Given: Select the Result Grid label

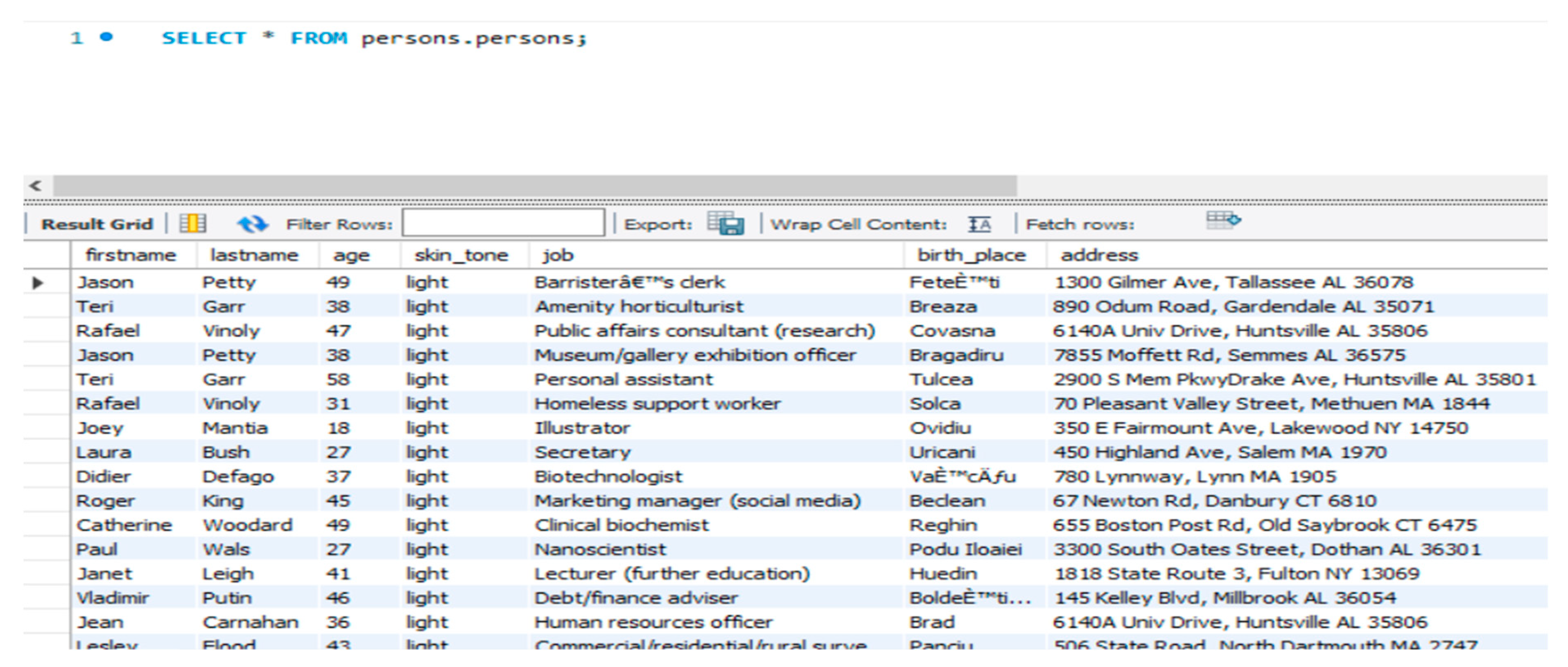Looking at the screenshot, I should (x=97, y=224).
